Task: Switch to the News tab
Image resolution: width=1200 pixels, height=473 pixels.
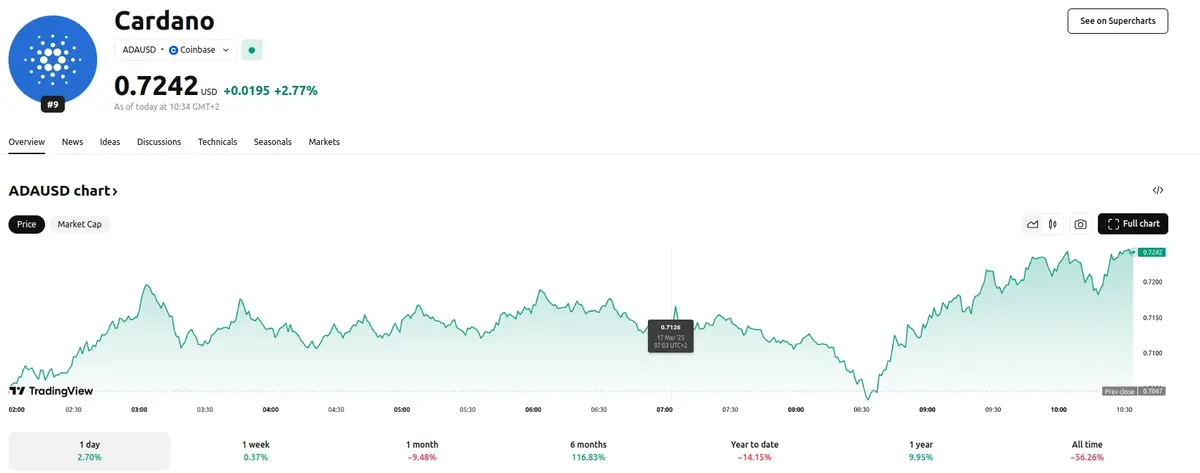Action: pos(72,142)
